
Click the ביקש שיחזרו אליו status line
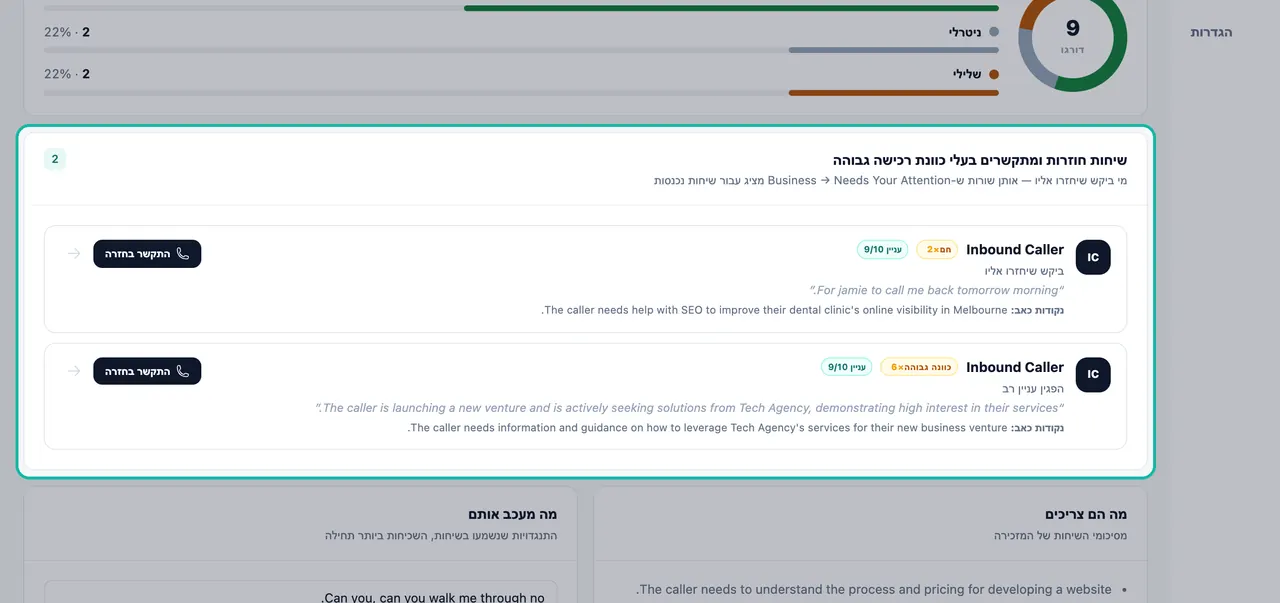coord(1025,271)
